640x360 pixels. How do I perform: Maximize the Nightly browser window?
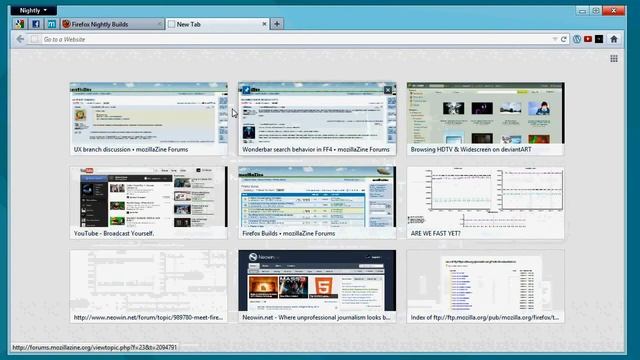click(x=596, y=11)
